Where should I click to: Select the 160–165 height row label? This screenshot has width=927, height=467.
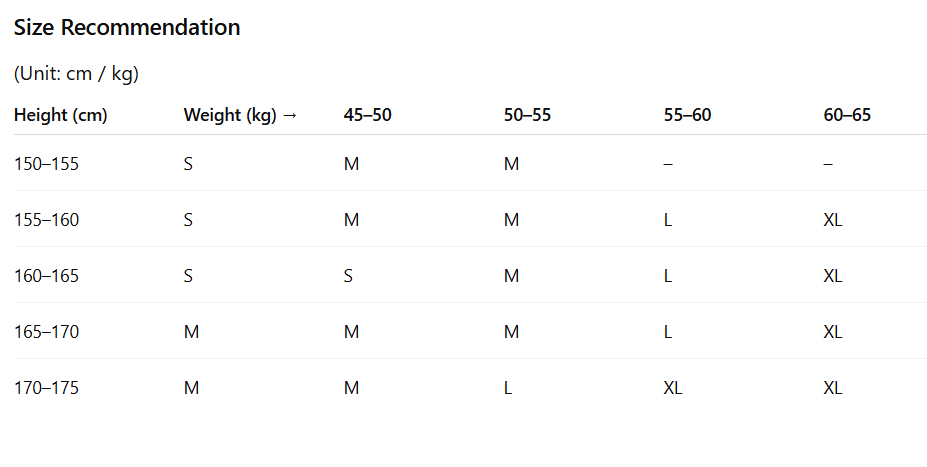46,276
